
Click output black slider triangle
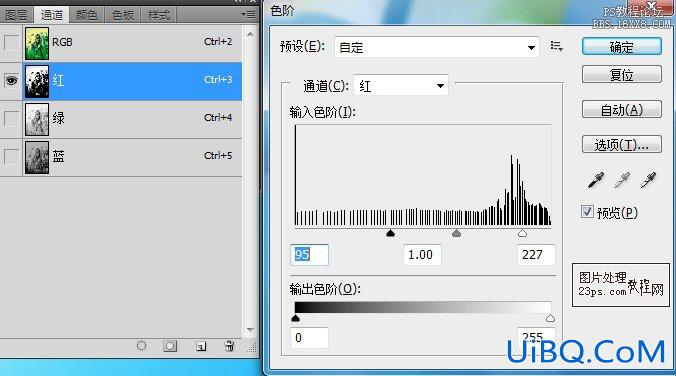click(x=295, y=318)
